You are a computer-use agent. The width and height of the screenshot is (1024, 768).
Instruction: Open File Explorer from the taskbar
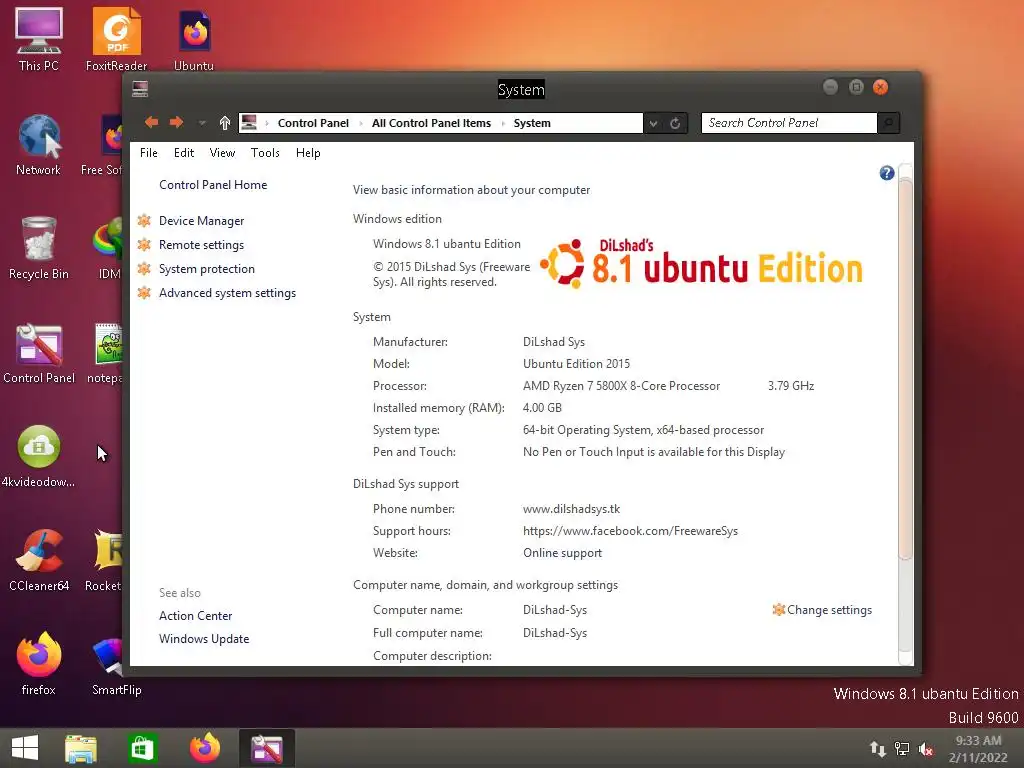pyautogui.click(x=80, y=748)
